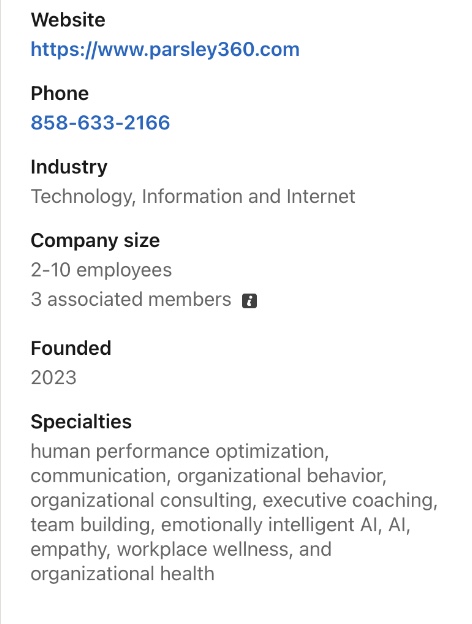472x624 pixels.
Task: Select organizational behavior specialty text
Action: point(281,476)
